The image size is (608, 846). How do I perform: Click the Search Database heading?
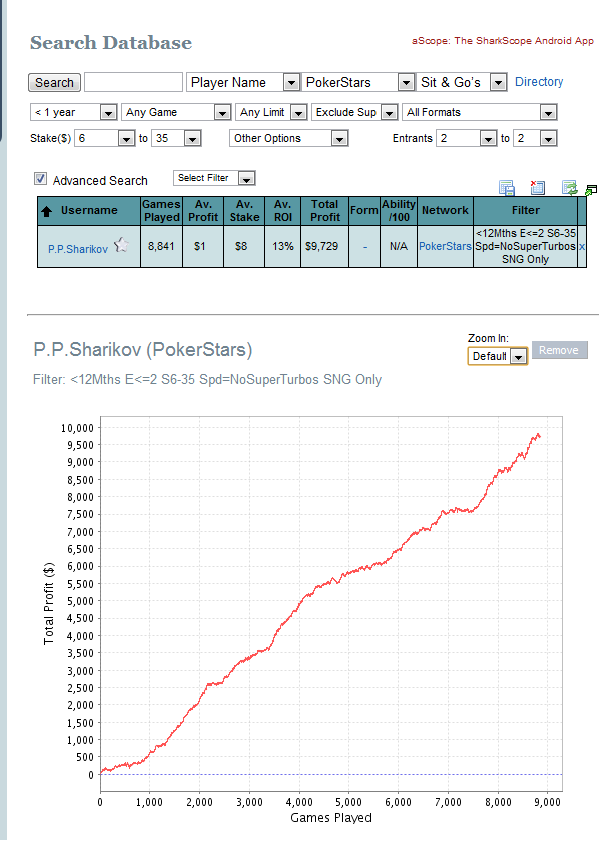pyautogui.click(x=111, y=43)
